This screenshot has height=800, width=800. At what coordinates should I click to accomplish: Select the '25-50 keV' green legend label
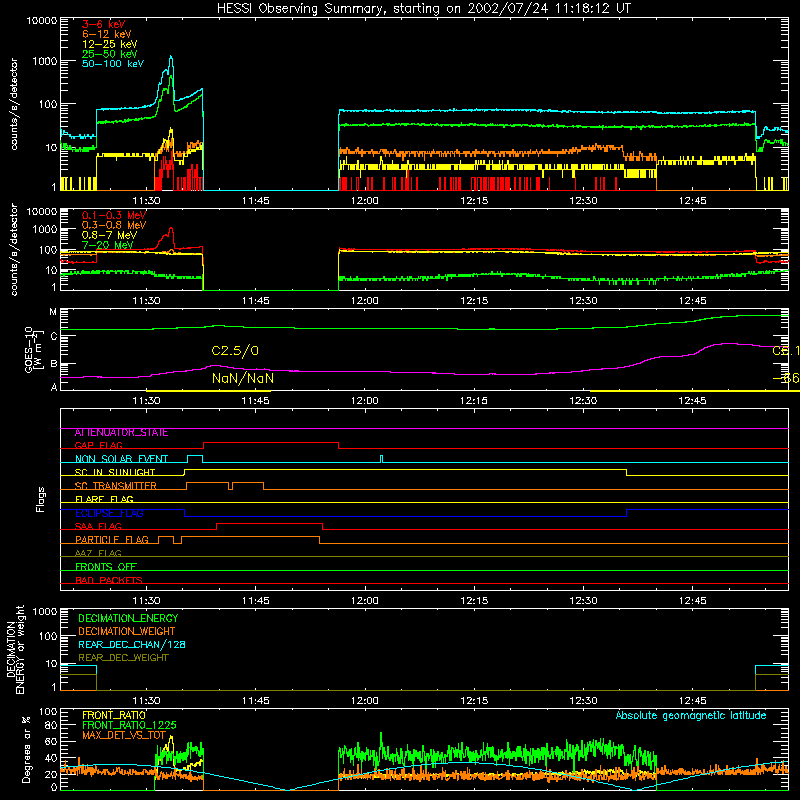tap(109, 54)
